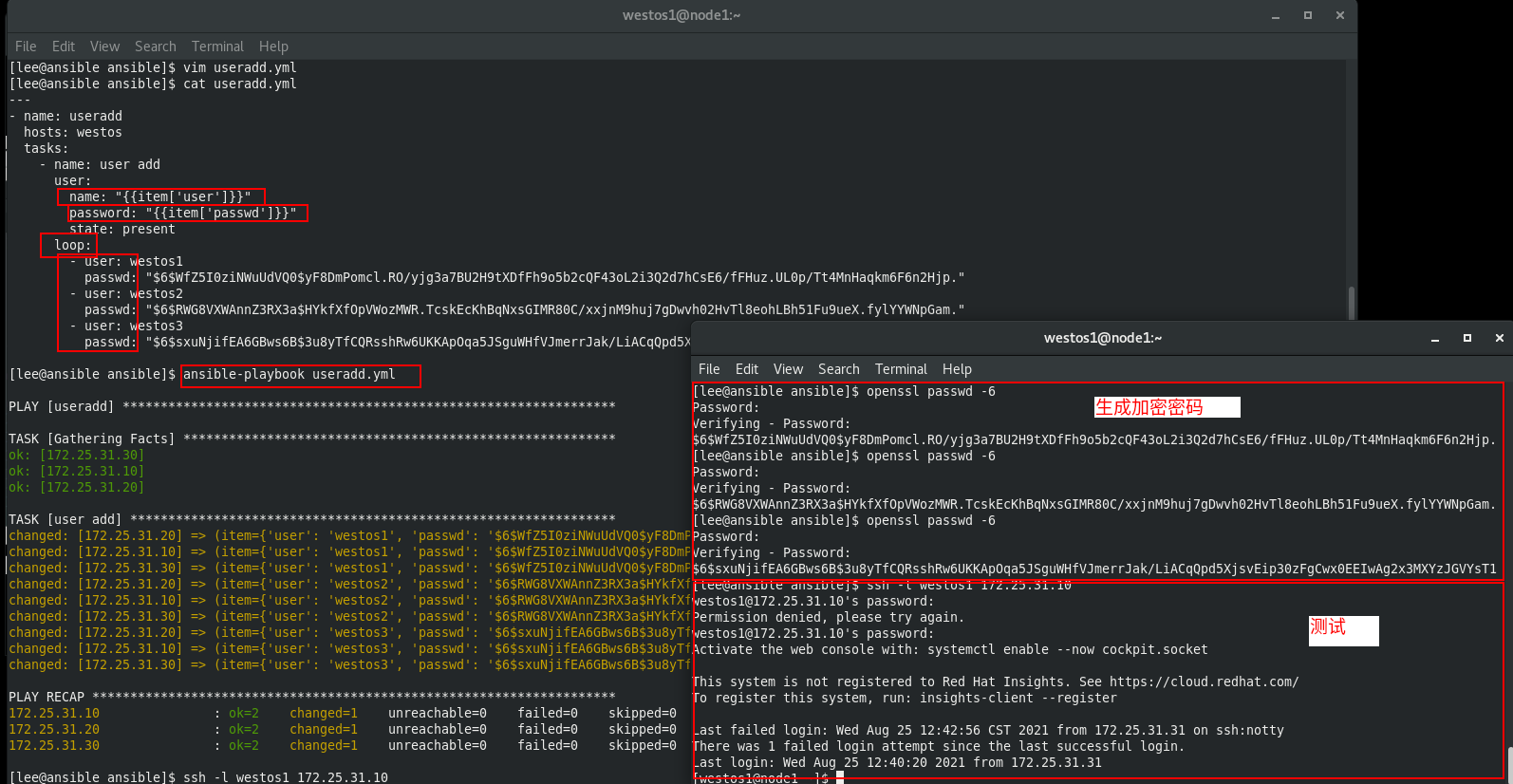Screen dimensions: 1513x784
Task: Close the back terminal window
Action: point(1340,15)
